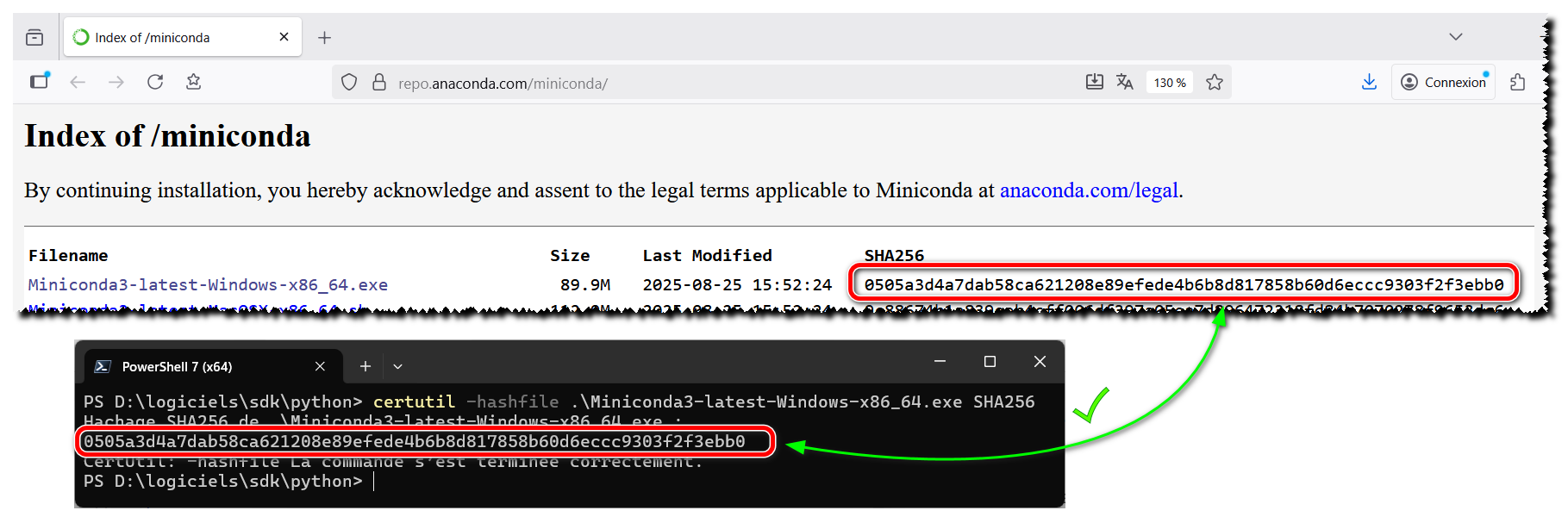Translate this page icon
The image size is (1568, 523).
pos(1125,82)
